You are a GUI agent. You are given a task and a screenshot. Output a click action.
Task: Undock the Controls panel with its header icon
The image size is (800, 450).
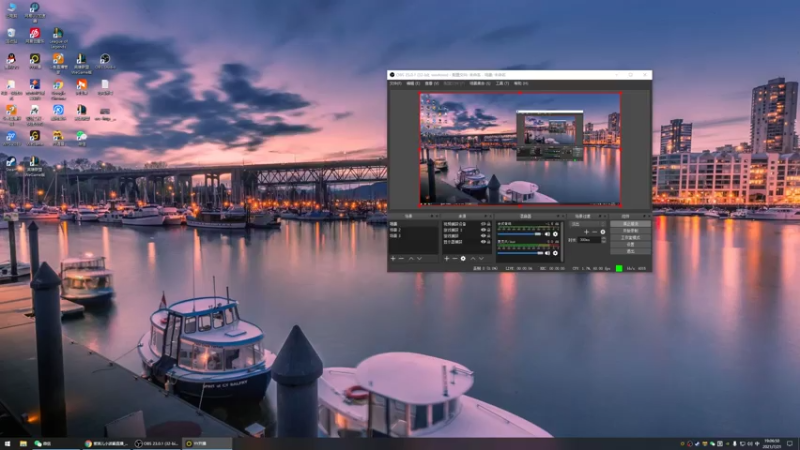pos(644,216)
